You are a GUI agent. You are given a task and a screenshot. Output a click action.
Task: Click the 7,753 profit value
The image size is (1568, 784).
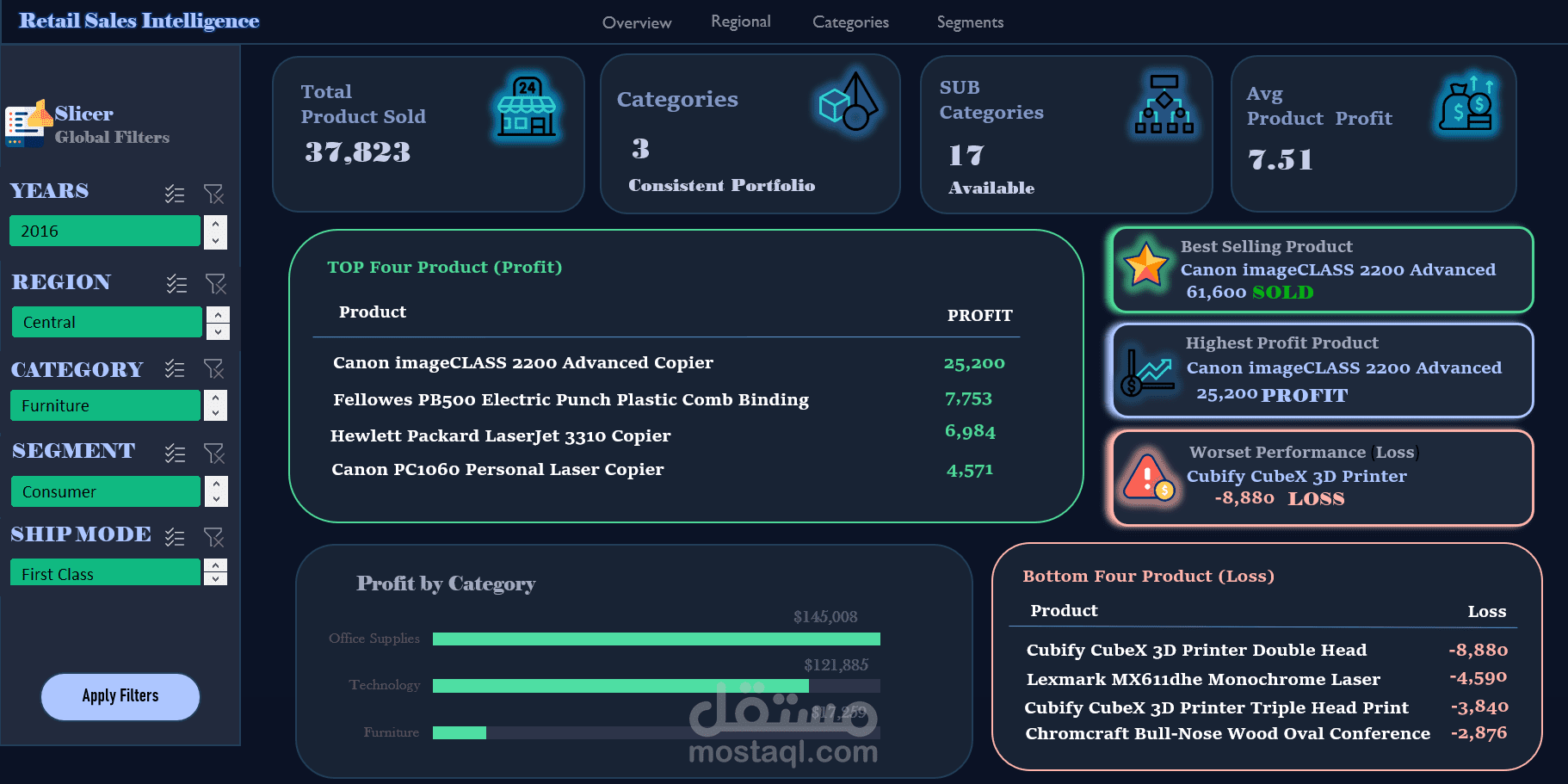968,398
